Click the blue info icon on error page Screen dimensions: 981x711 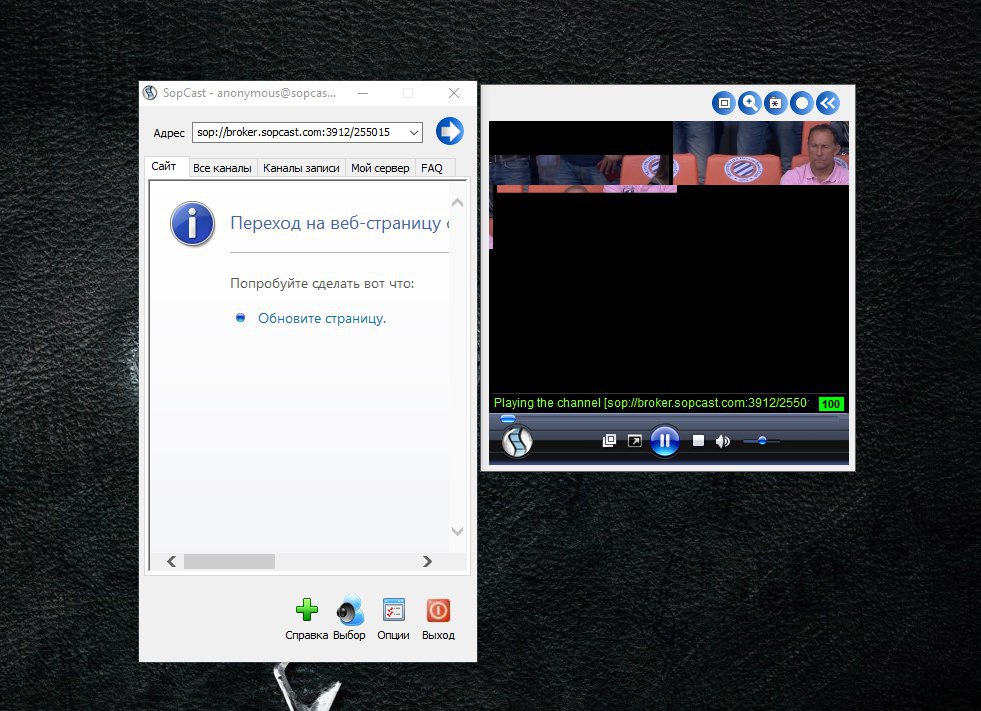coord(192,223)
